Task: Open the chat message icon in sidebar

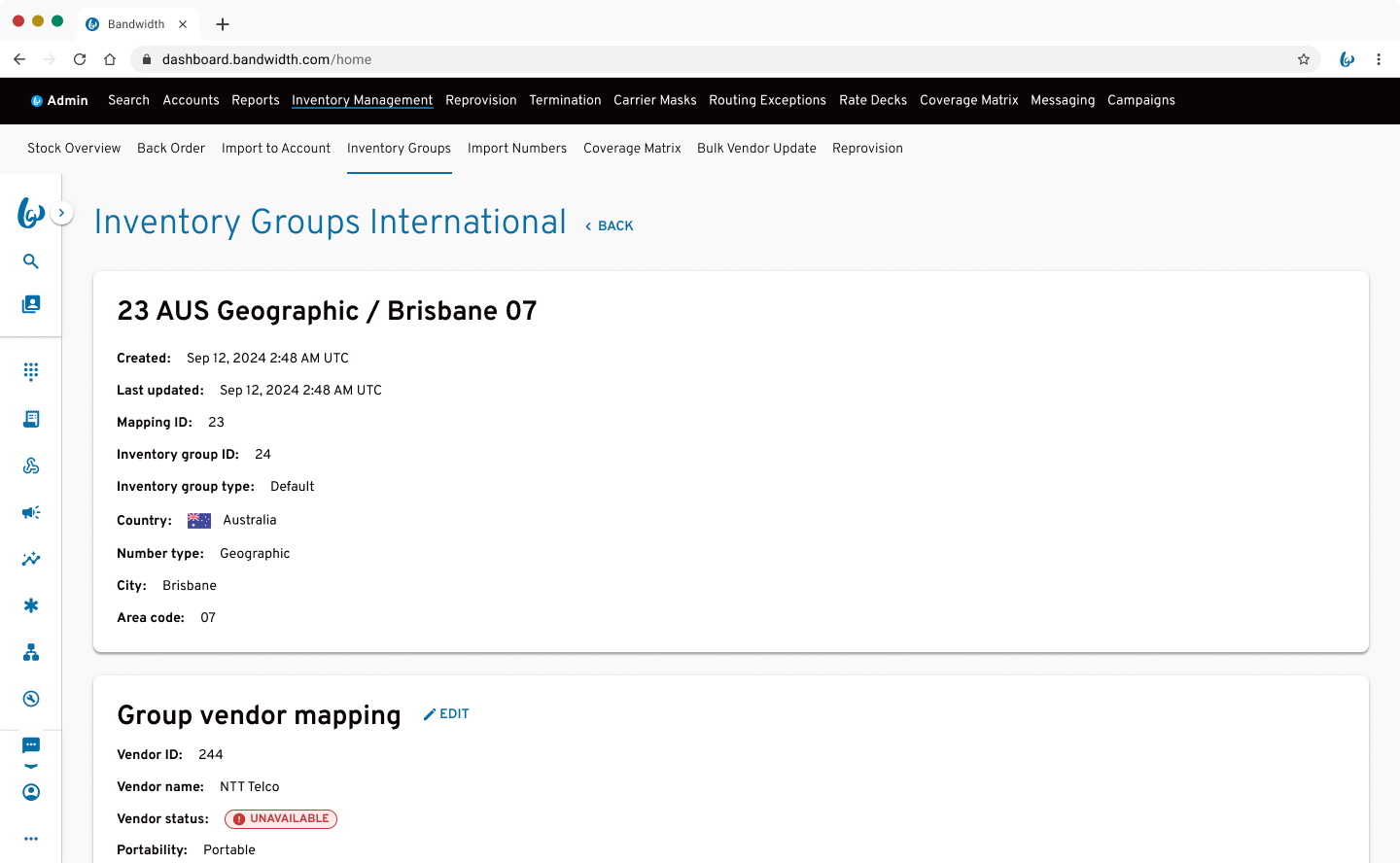Action: pyautogui.click(x=31, y=745)
